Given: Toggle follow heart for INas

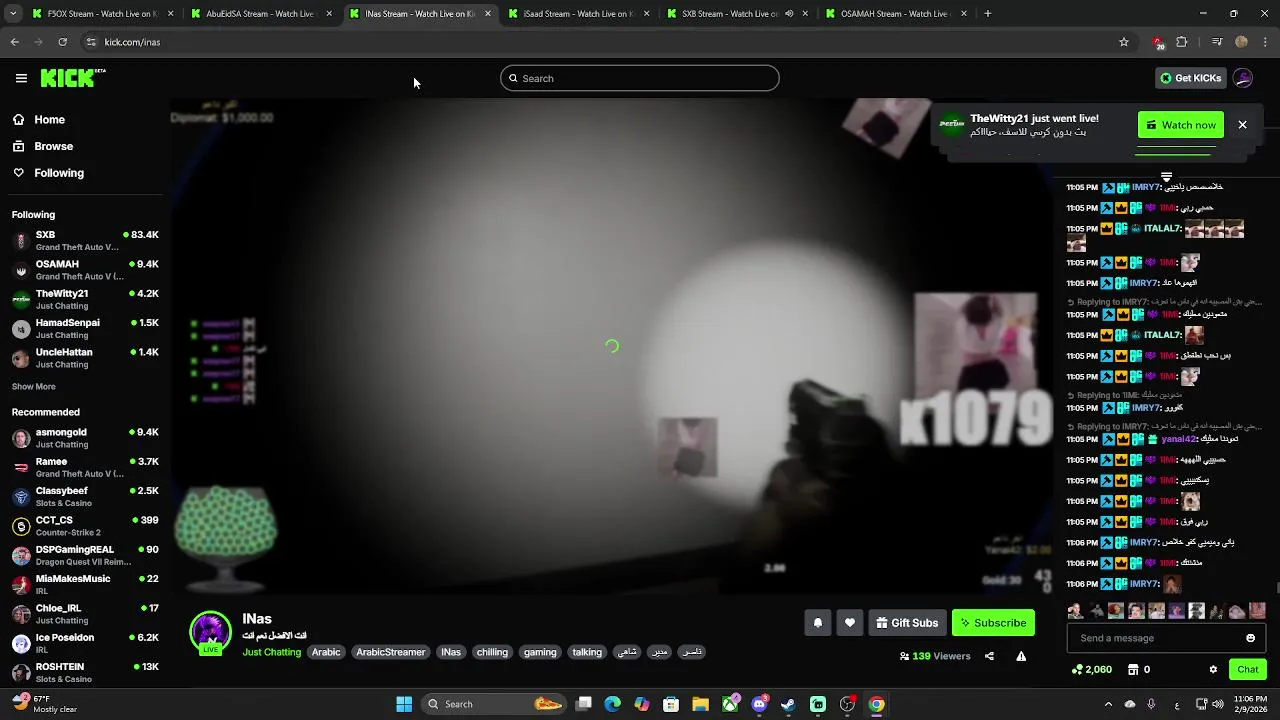Looking at the screenshot, I should 849,623.
